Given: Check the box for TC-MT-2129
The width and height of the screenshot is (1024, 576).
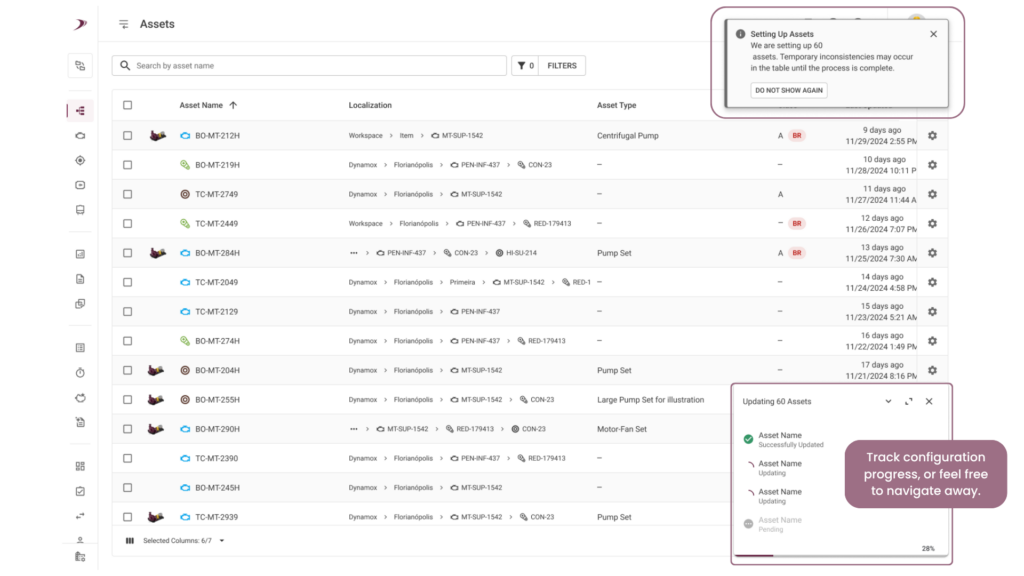Looking at the screenshot, I should 127,312.
